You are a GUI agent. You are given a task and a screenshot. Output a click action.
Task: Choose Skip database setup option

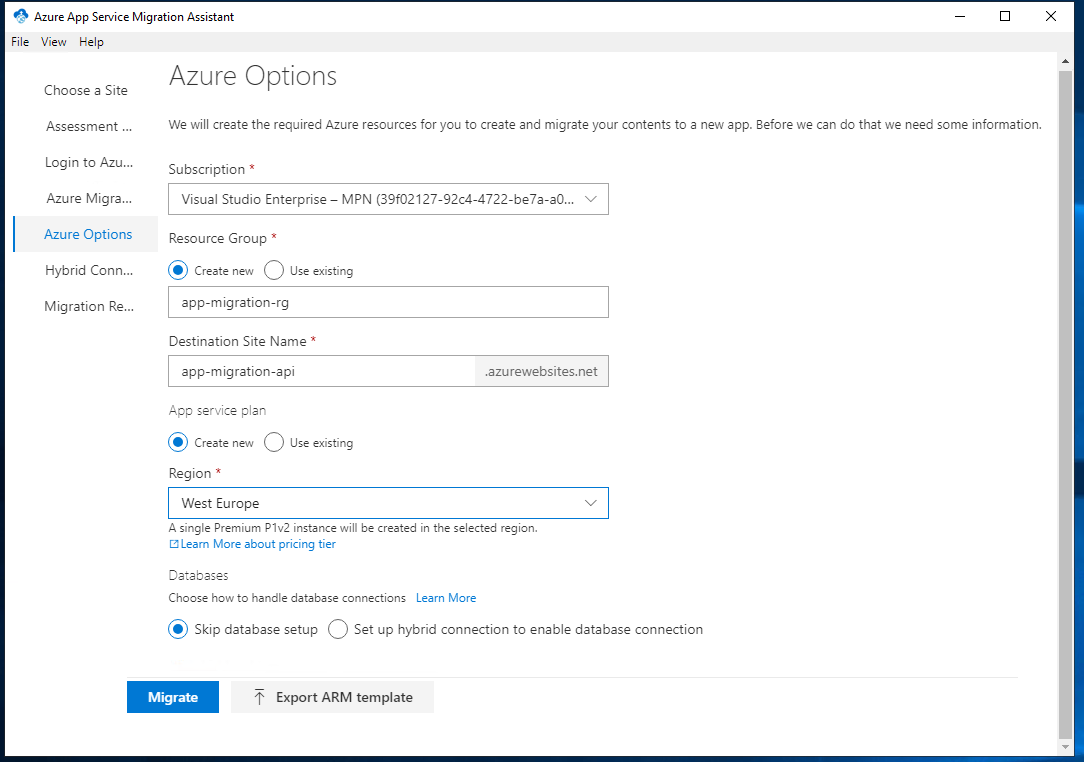click(x=178, y=629)
